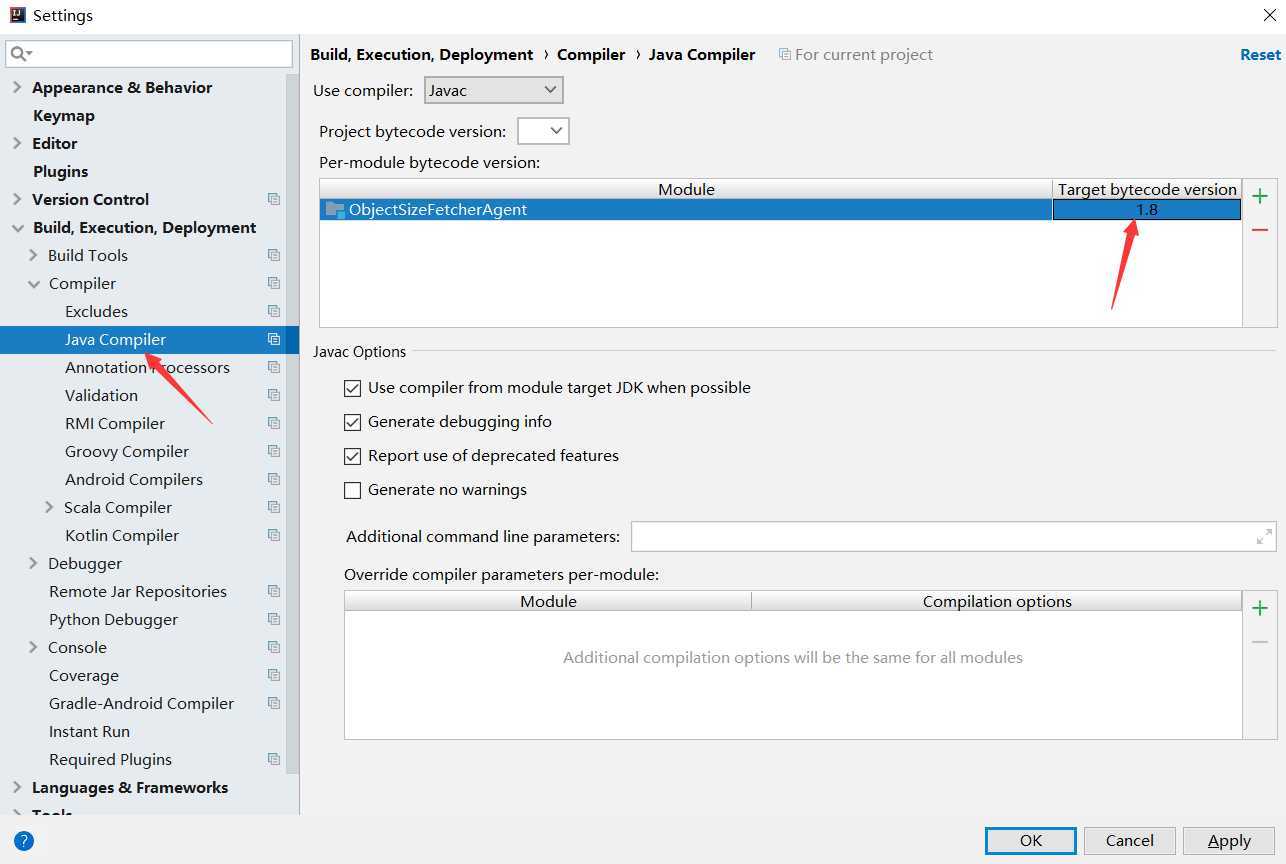Screen dimensions: 1286x864
Task: Open Gradle-Android Compiler settings page
Action: pyautogui.click(x=141, y=703)
